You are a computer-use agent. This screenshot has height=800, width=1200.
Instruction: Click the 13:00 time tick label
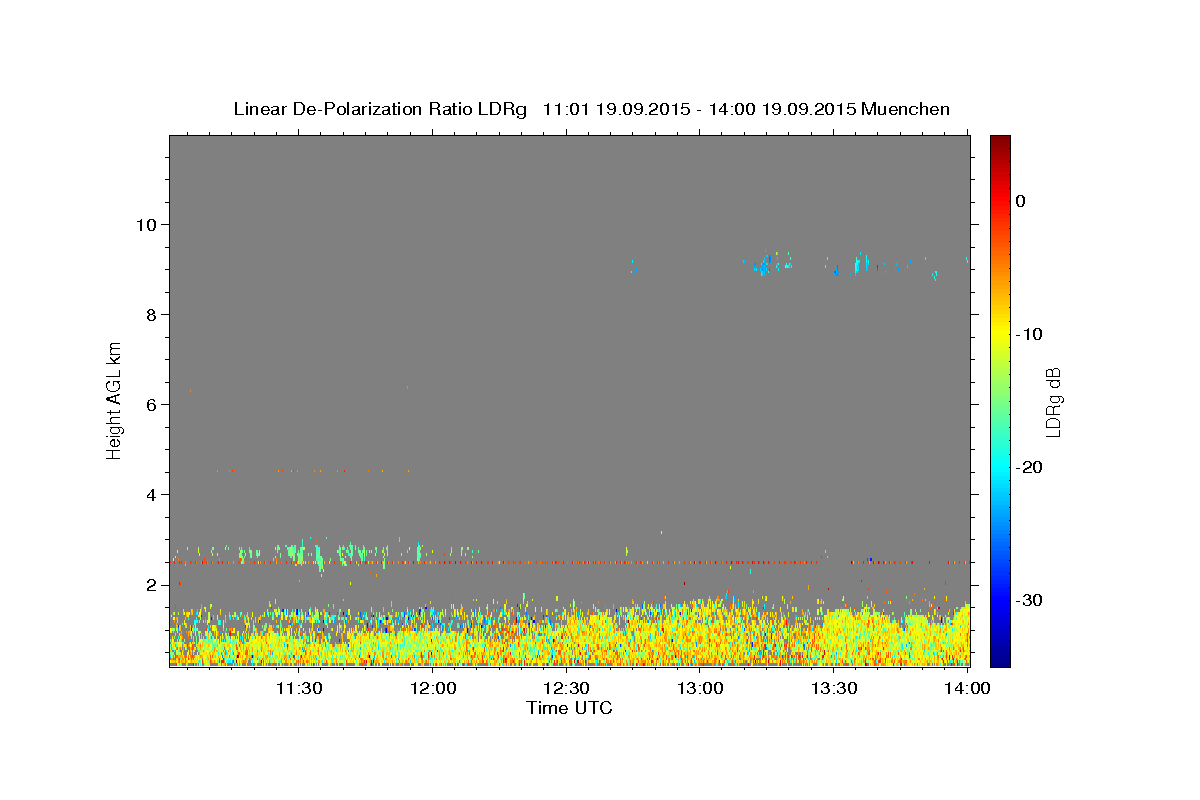700,688
